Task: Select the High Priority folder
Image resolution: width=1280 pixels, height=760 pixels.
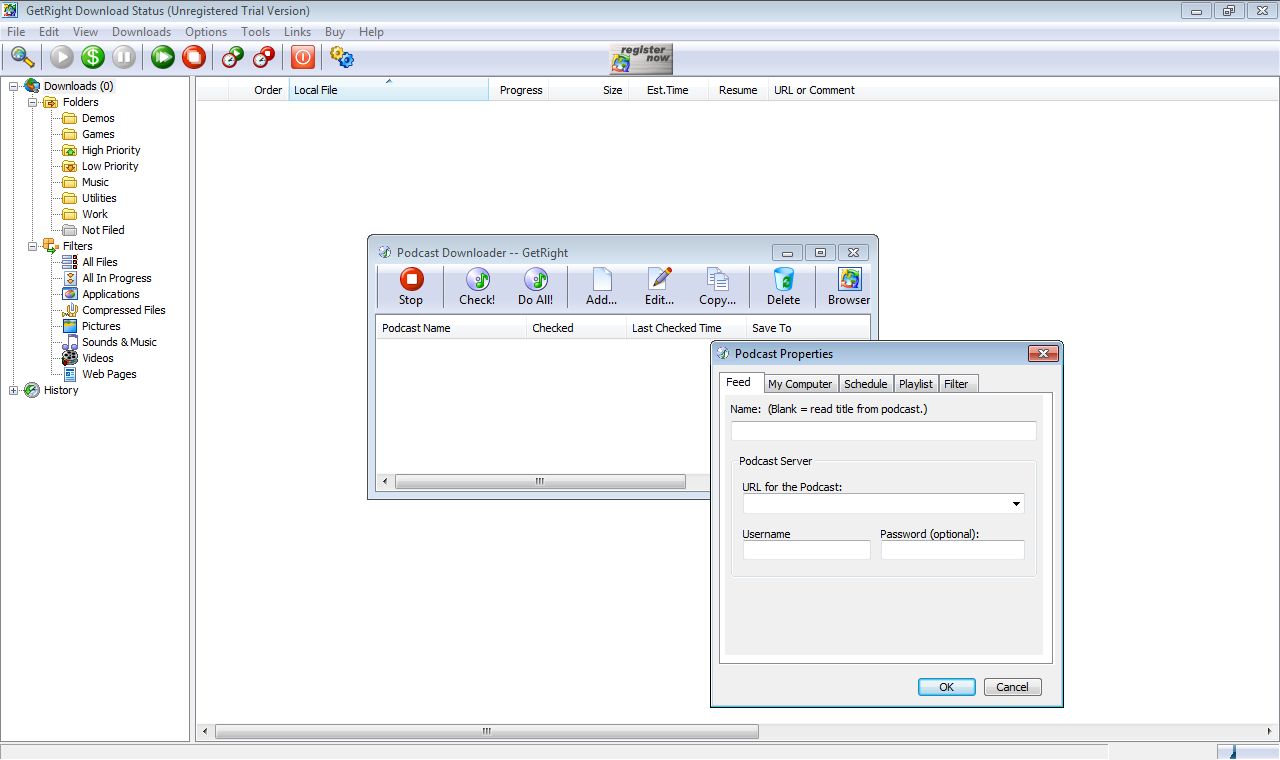Action: 111,150
